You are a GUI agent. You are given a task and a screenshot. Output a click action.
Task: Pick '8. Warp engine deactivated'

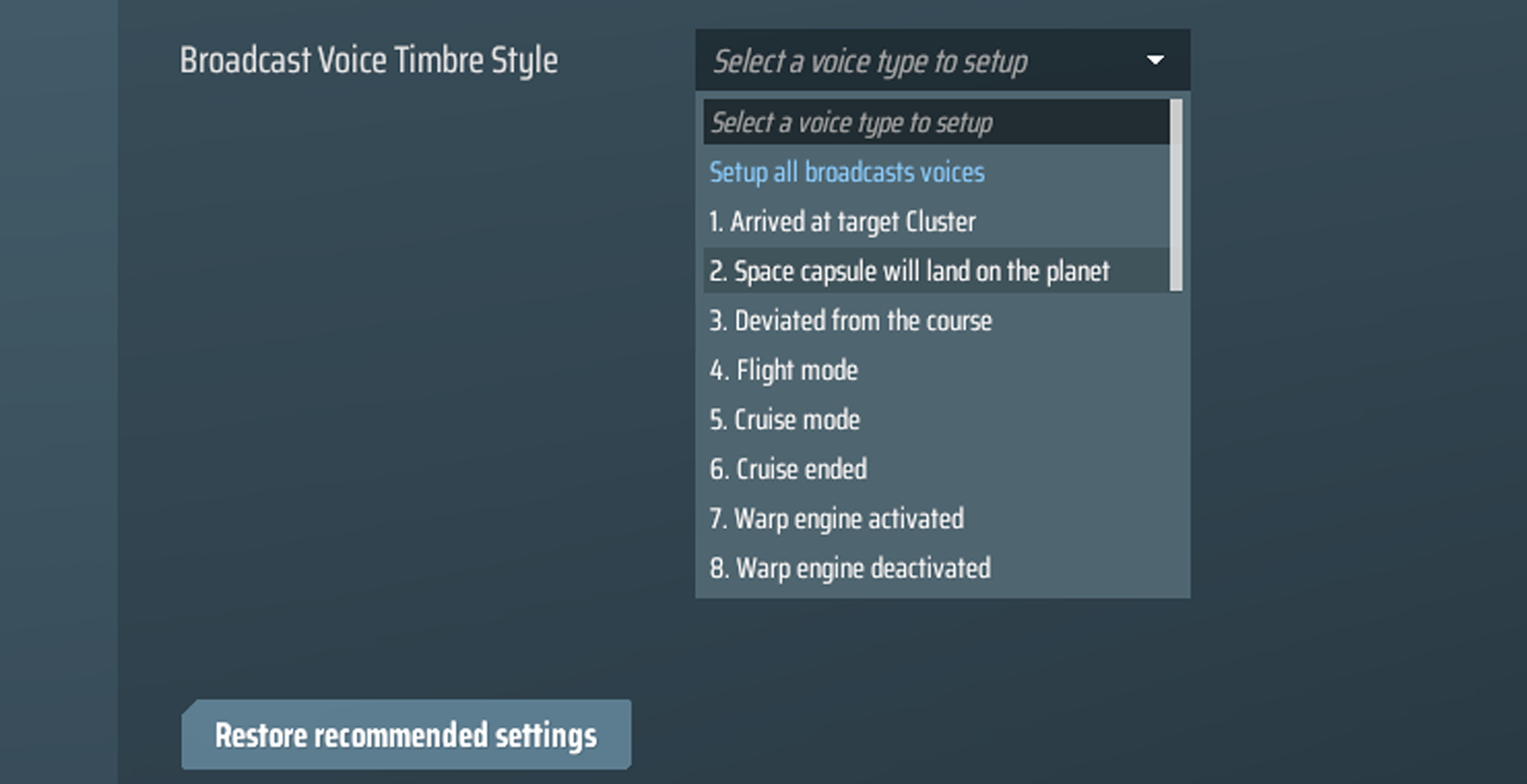click(849, 569)
